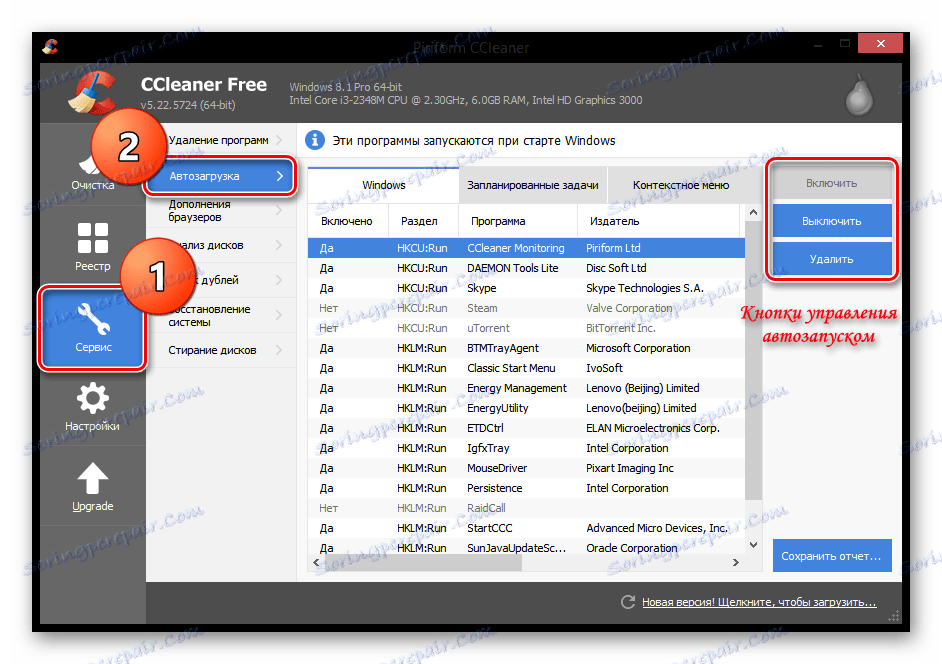The image size is (942, 664).
Task: Switch to the Windows tab
Action: tap(383, 185)
